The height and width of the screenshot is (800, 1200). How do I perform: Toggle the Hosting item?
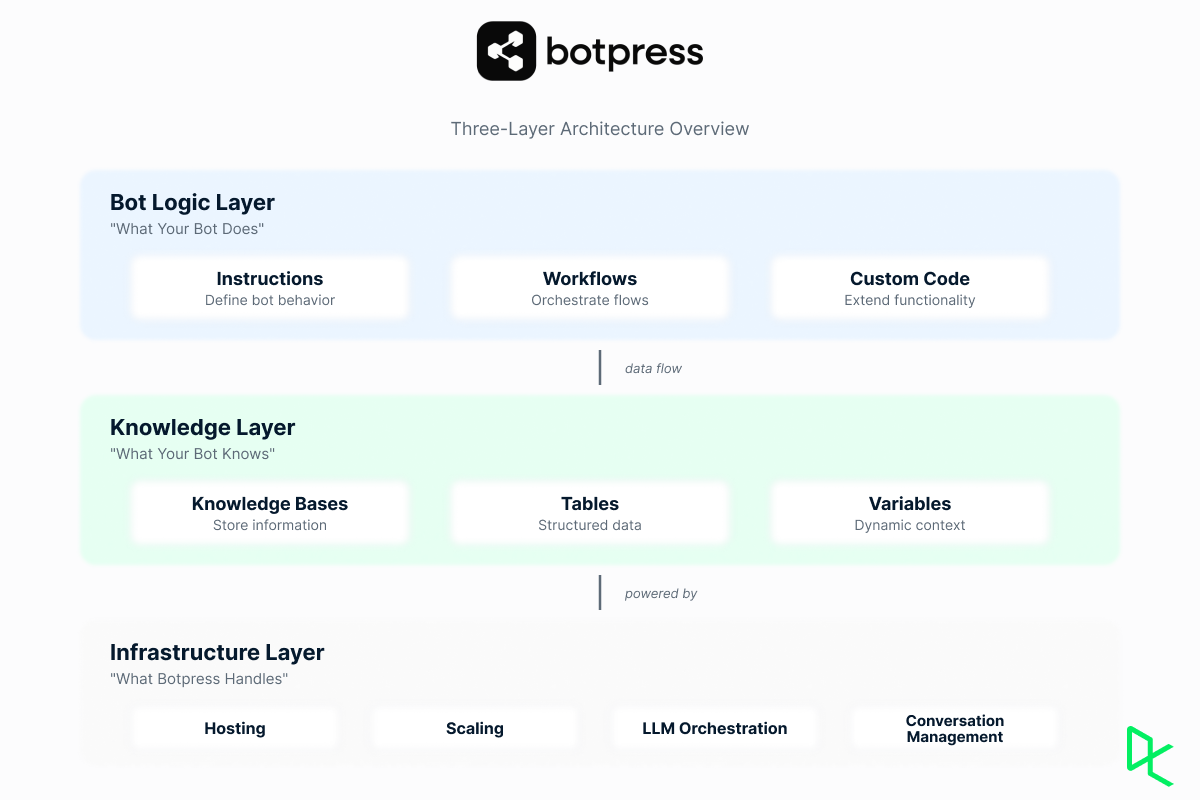(x=234, y=728)
